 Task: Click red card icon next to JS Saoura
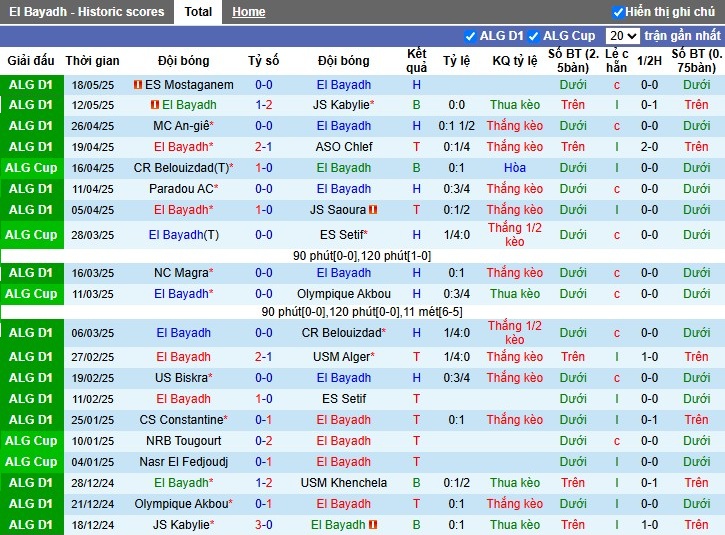tap(373, 210)
